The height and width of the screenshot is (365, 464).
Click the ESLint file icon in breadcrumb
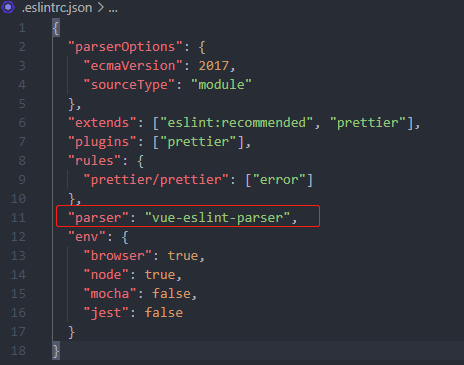pyautogui.click(x=8, y=7)
